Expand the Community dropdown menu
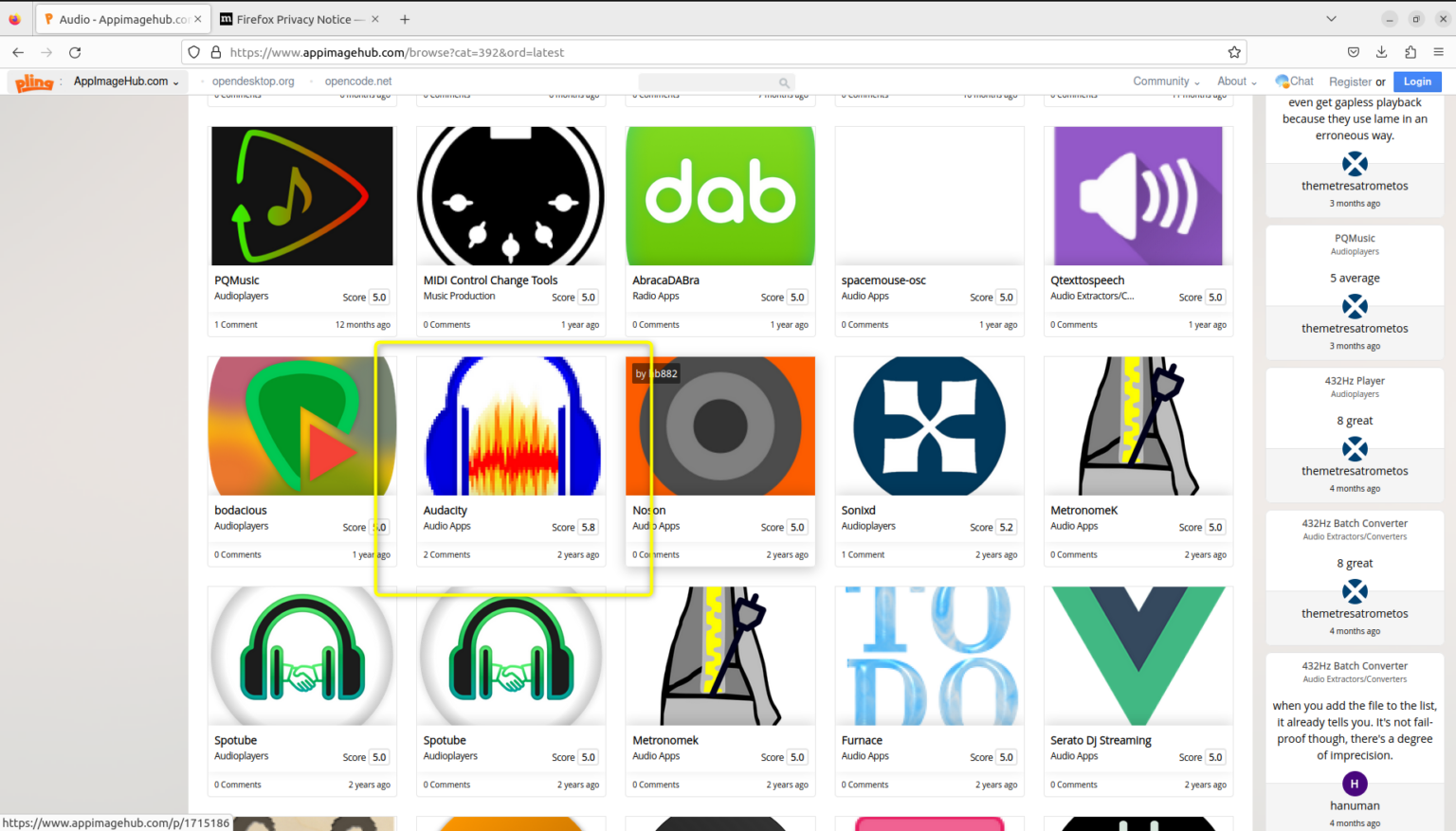The image size is (1456, 831). (x=1165, y=81)
